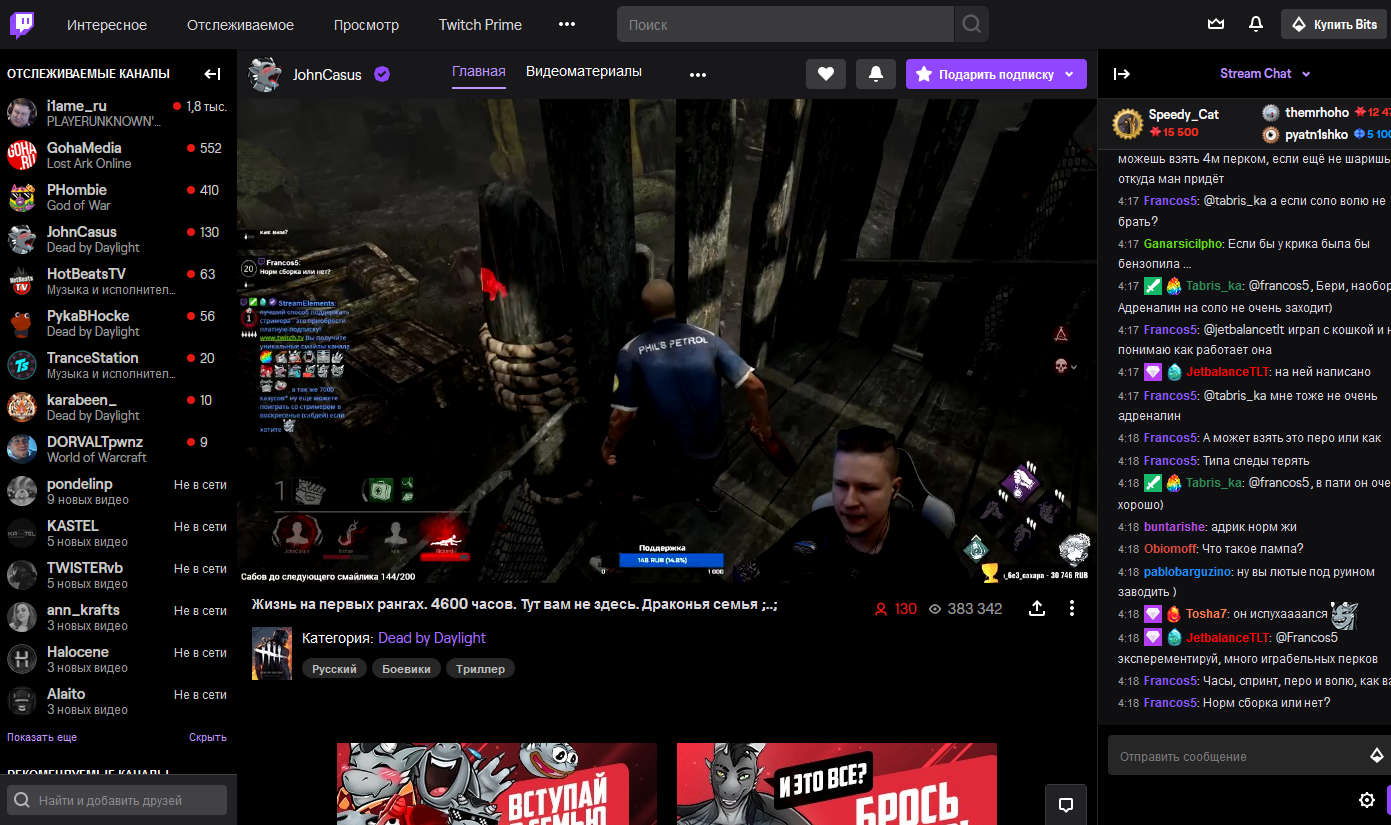This screenshot has height=825, width=1391.
Task: Click Скрыть link in sidebar
Action: tap(208, 737)
